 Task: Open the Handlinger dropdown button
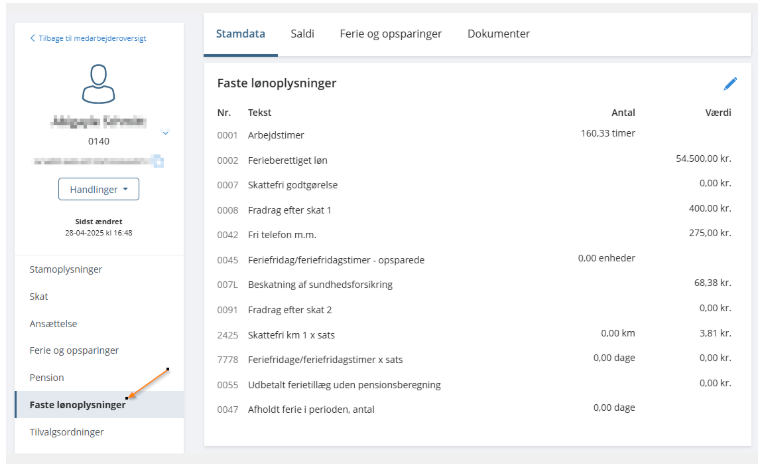(99, 189)
